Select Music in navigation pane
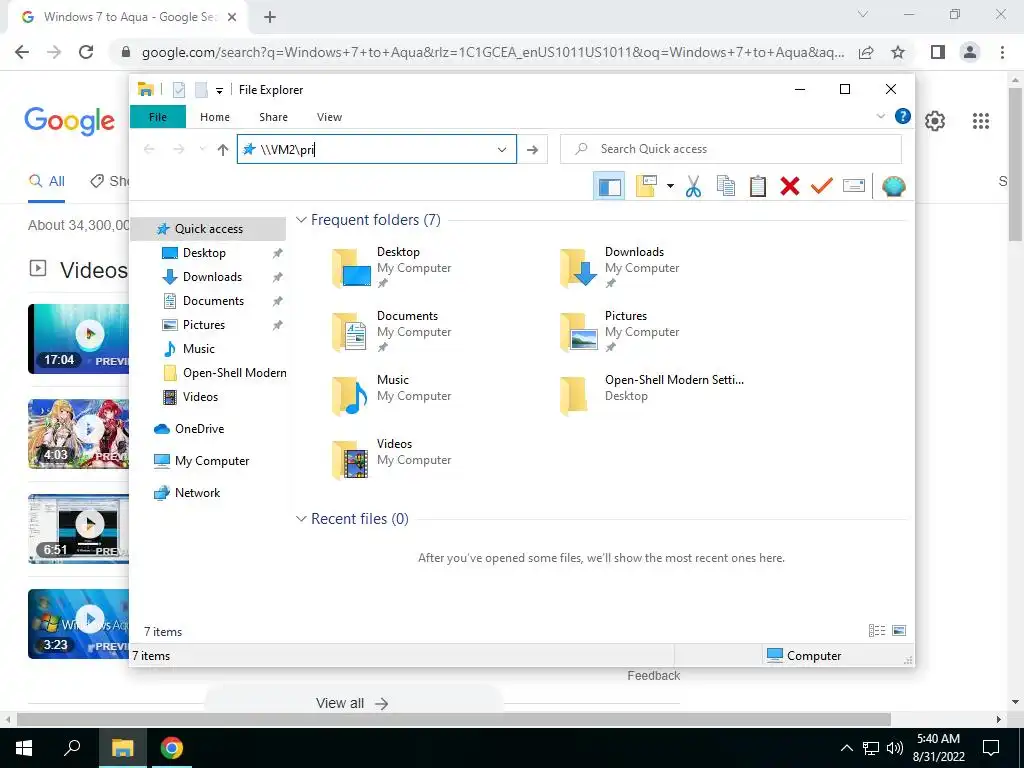This screenshot has height=768, width=1024. (198, 349)
